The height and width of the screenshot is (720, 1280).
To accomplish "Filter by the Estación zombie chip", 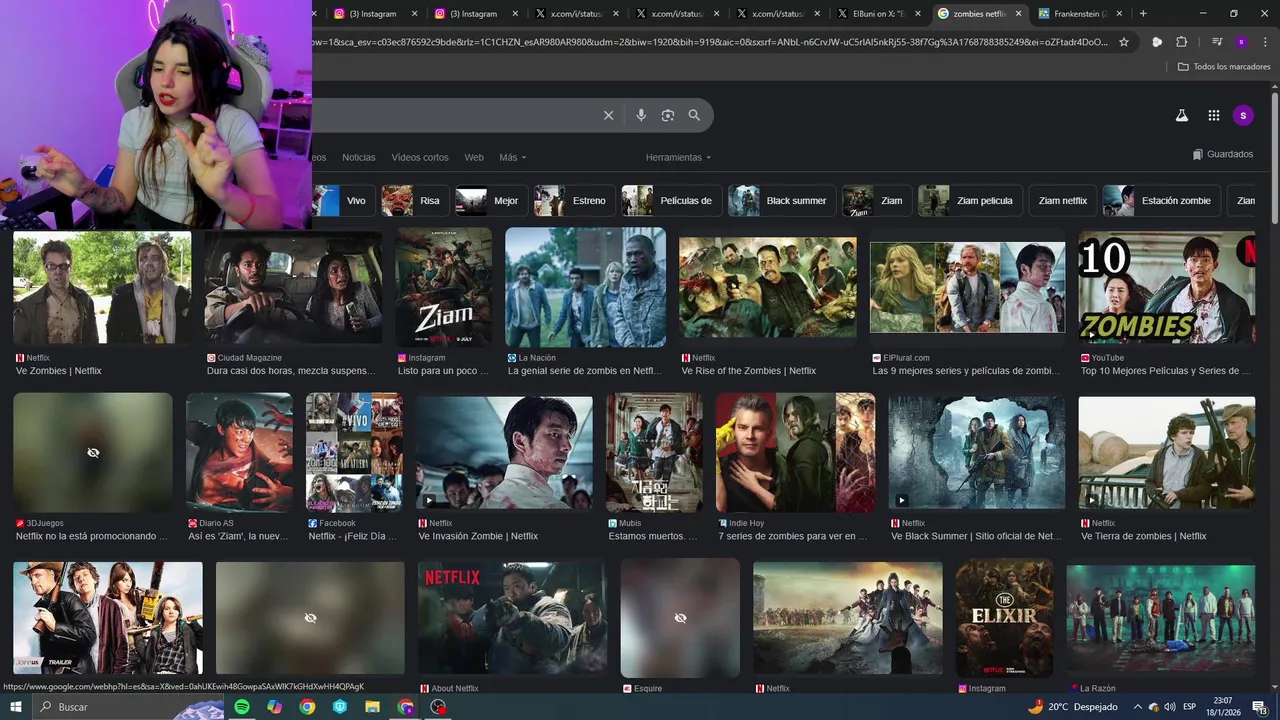I will click(1161, 201).
